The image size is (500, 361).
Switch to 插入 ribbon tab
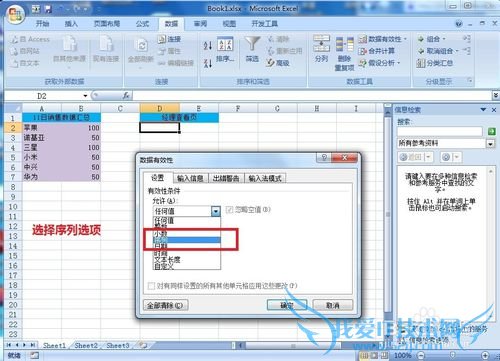click(71, 24)
